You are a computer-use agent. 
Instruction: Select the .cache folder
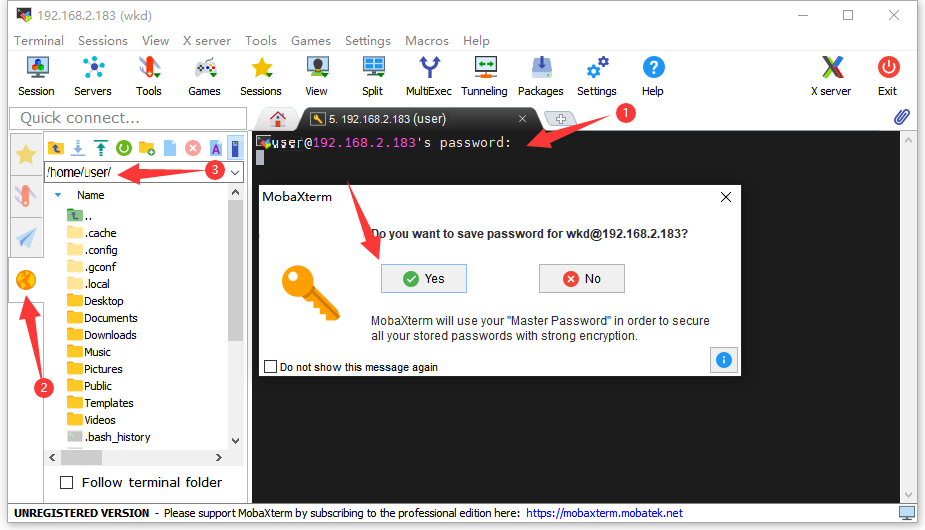(x=92, y=233)
